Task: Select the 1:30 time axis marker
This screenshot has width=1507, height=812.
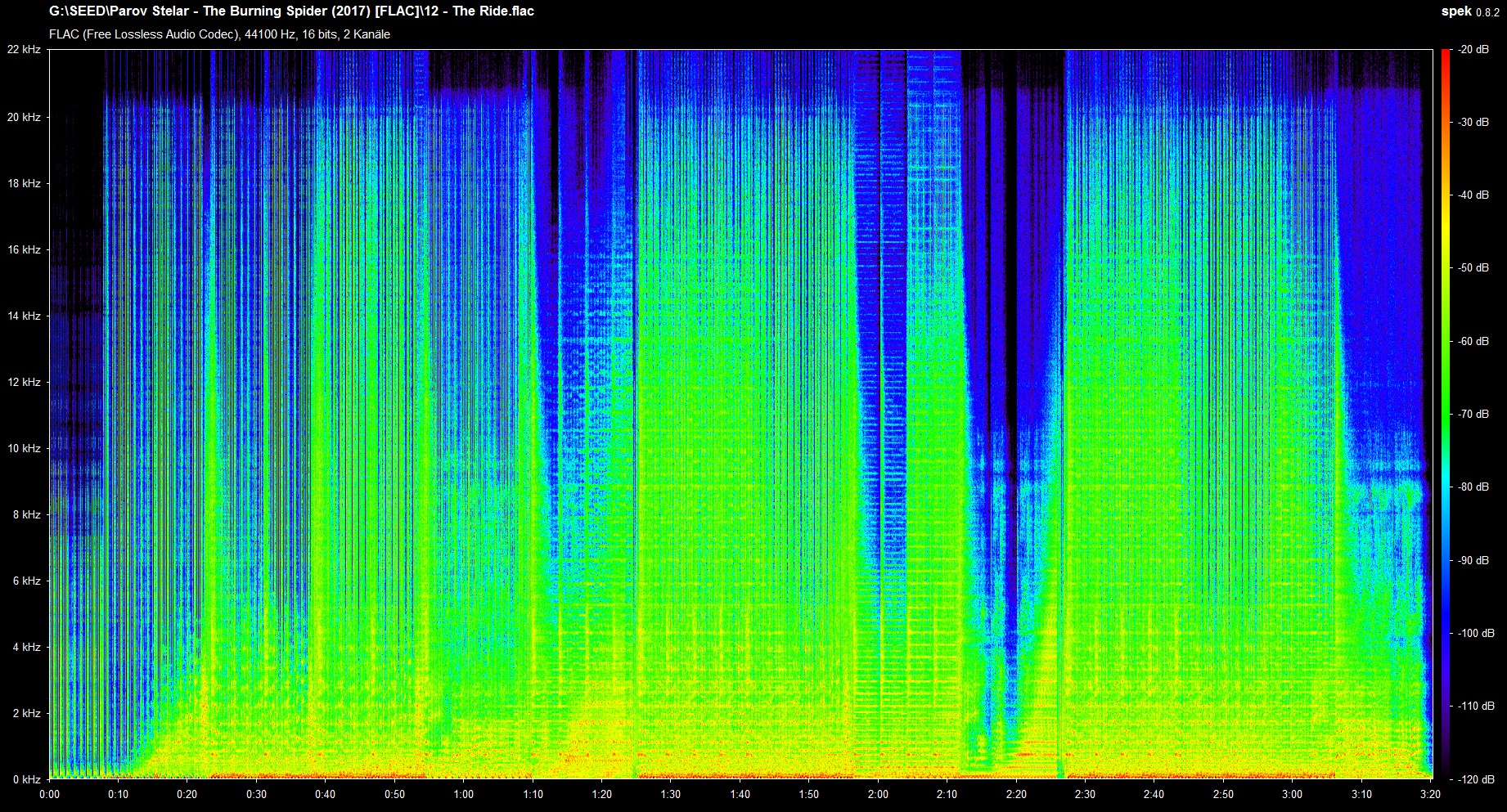Action: (x=671, y=794)
